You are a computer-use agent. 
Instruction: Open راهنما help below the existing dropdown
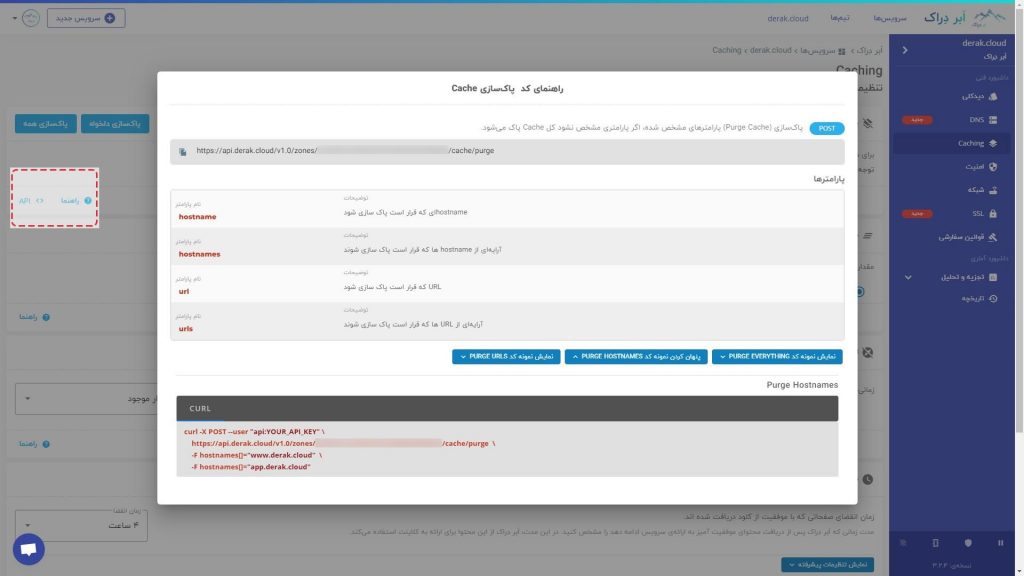tap(35, 444)
